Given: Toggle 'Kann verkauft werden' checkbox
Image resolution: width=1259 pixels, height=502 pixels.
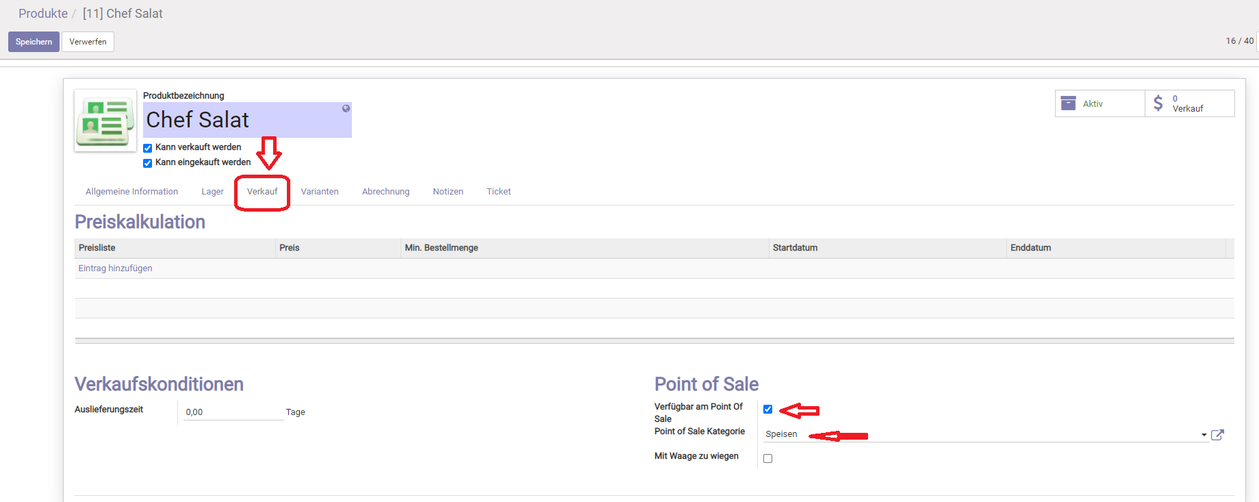Looking at the screenshot, I should click(148, 148).
